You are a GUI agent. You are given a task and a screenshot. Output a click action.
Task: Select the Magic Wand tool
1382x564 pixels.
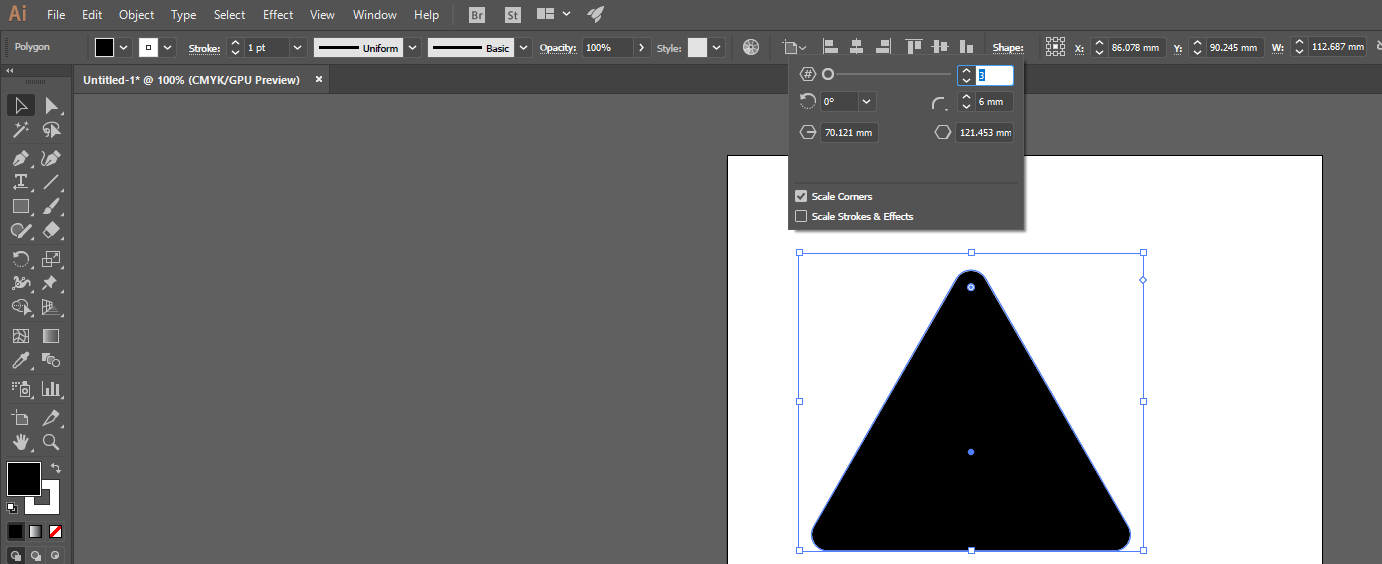[x=20, y=131]
